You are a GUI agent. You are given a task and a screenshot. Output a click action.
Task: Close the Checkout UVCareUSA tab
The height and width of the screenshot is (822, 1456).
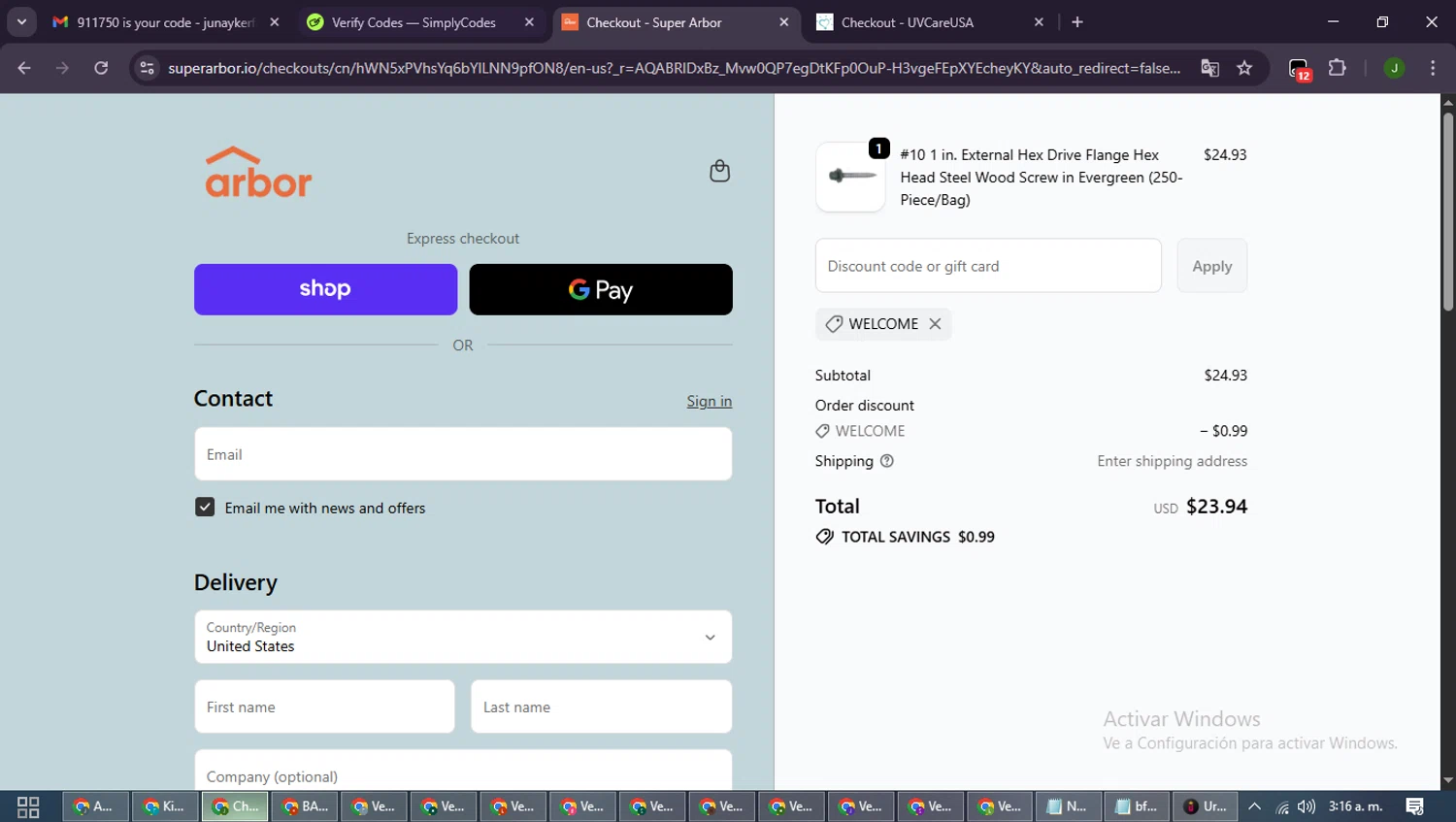[1039, 22]
